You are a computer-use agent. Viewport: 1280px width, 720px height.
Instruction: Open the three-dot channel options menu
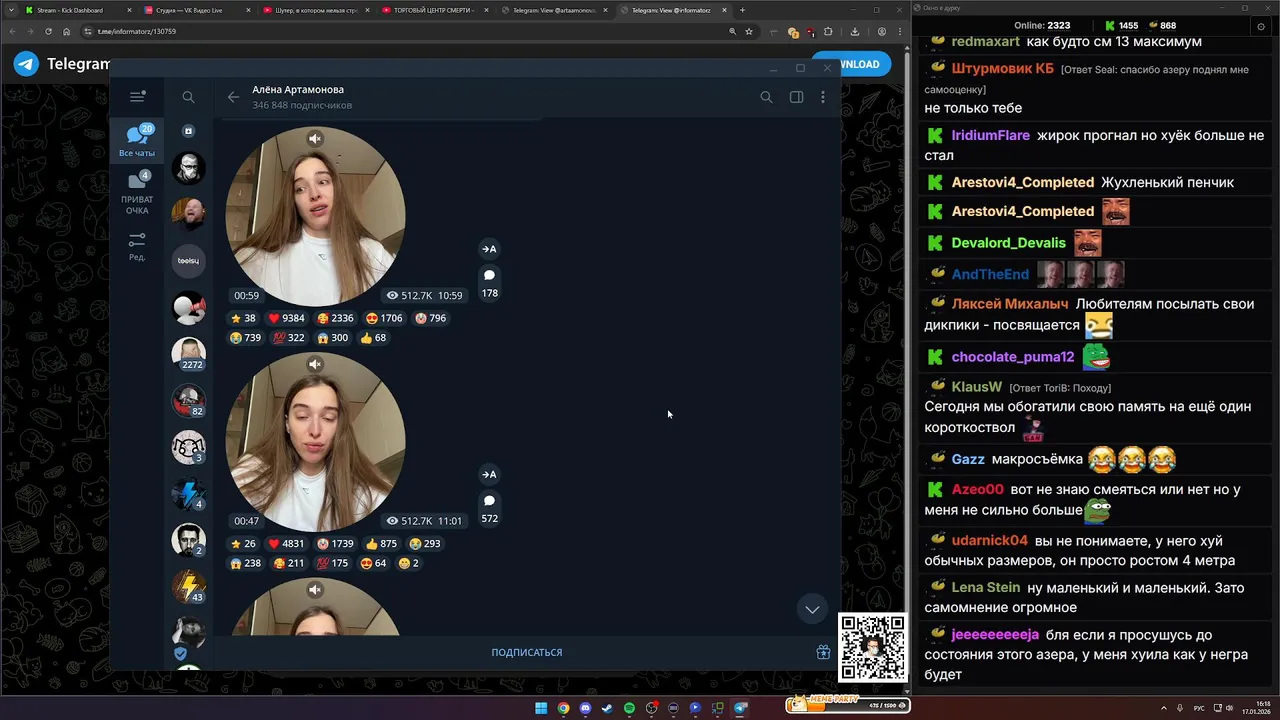coord(823,97)
